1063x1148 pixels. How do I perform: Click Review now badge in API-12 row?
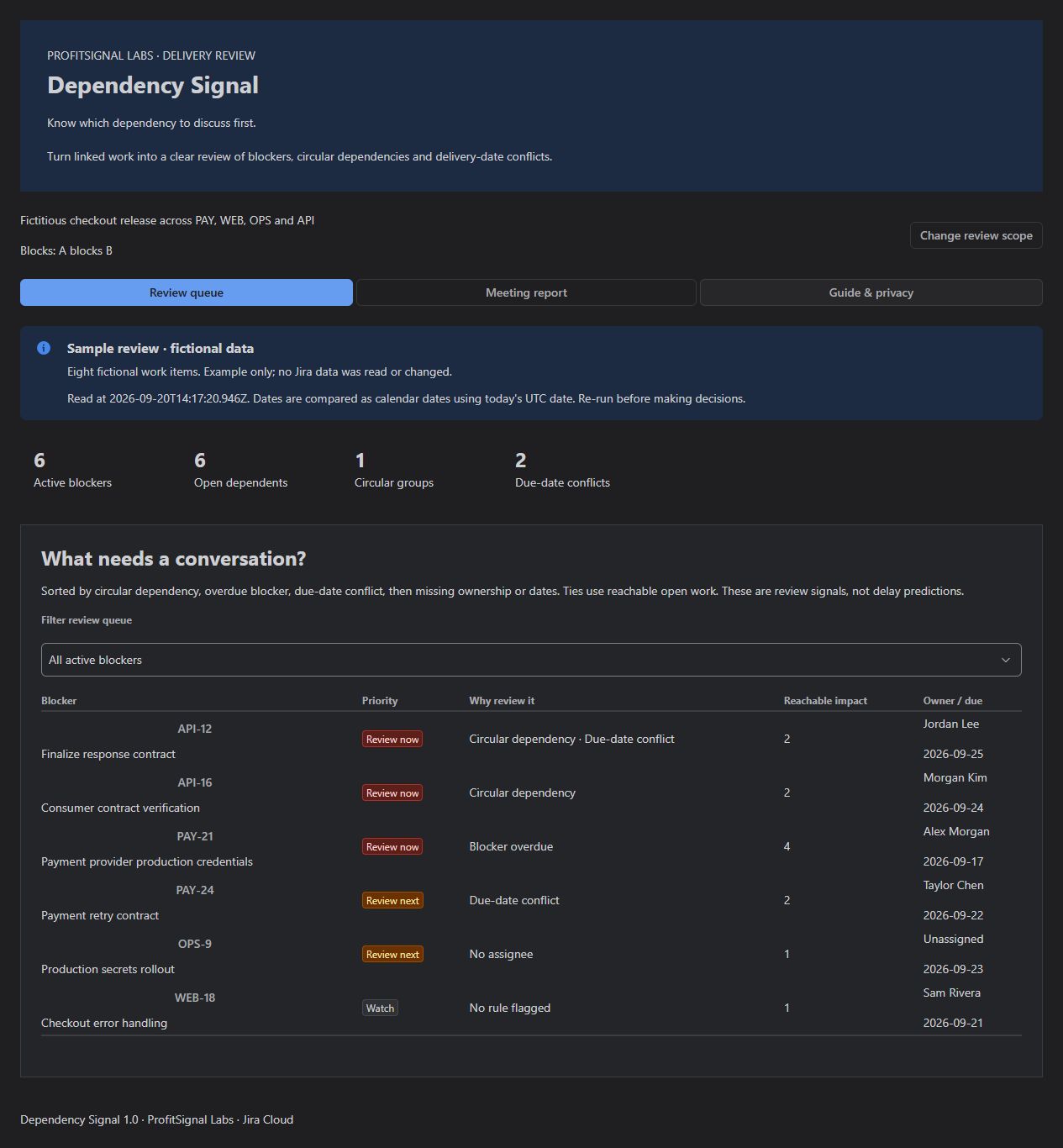point(392,739)
